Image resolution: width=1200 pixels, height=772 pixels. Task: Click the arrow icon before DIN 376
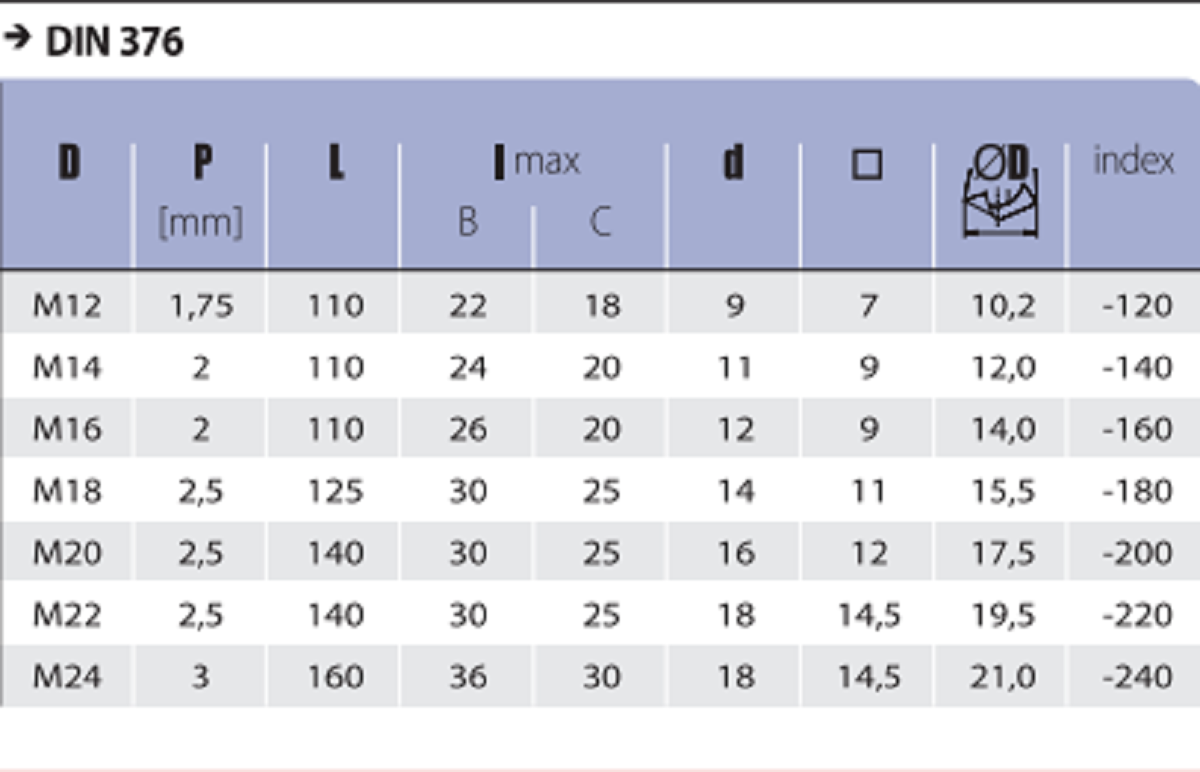15,39
